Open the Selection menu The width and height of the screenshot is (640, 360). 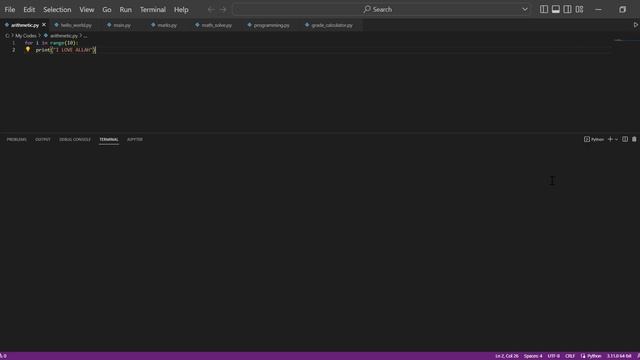point(57,9)
